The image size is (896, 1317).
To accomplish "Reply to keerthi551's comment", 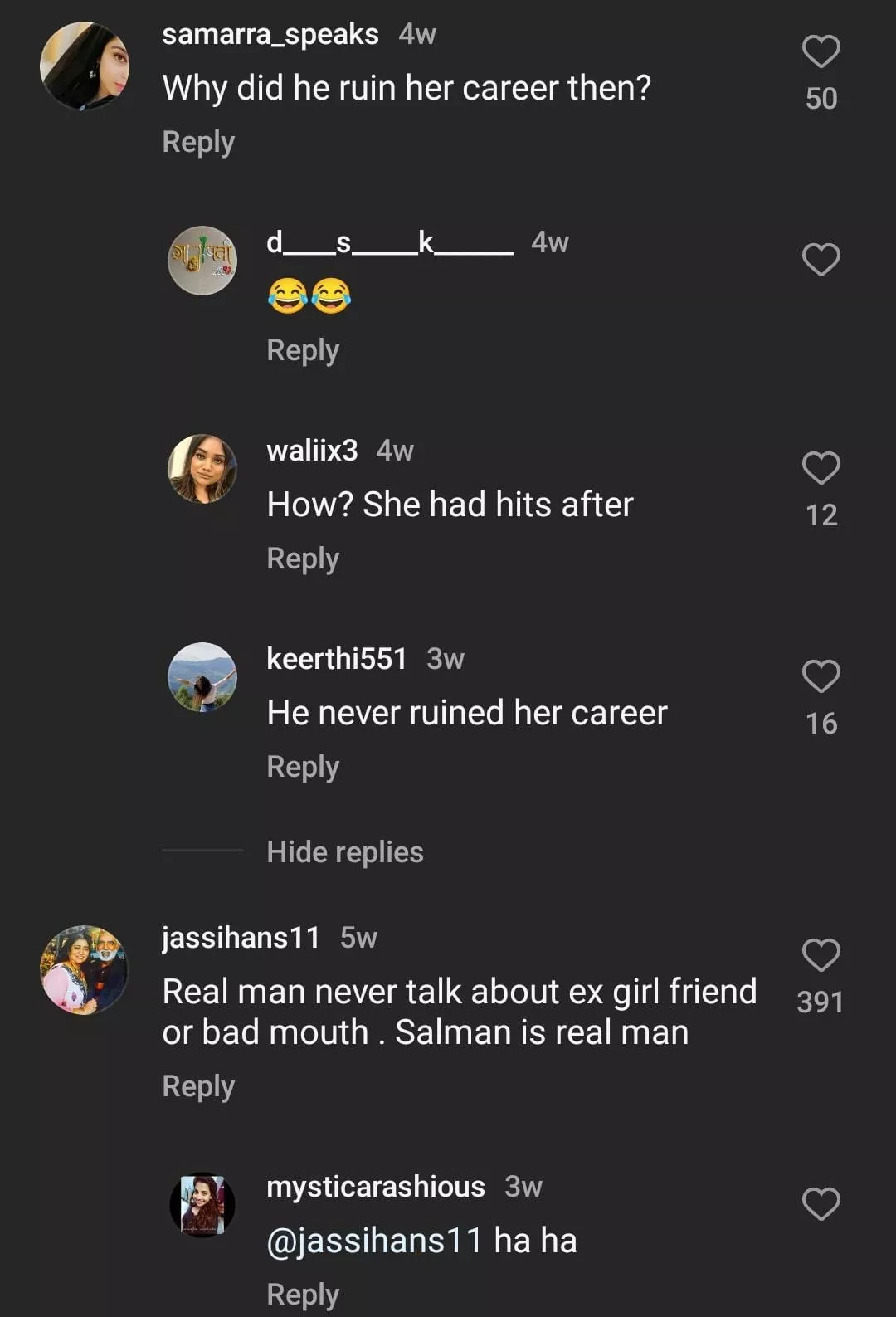I will click(x=303, y=767).
